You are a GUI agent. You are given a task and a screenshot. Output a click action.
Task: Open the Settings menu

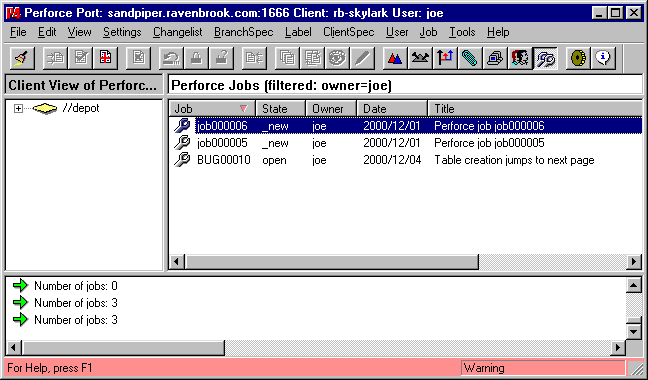tap(122, 32)
